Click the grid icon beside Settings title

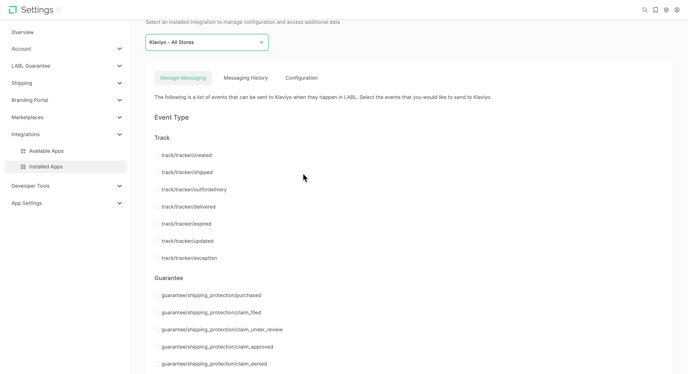(x=59, y=10)
